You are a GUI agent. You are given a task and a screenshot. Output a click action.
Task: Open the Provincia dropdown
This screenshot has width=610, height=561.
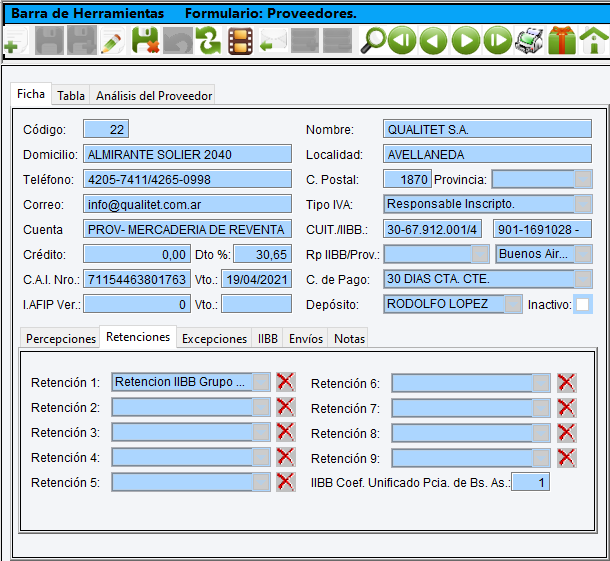(583, 179)
